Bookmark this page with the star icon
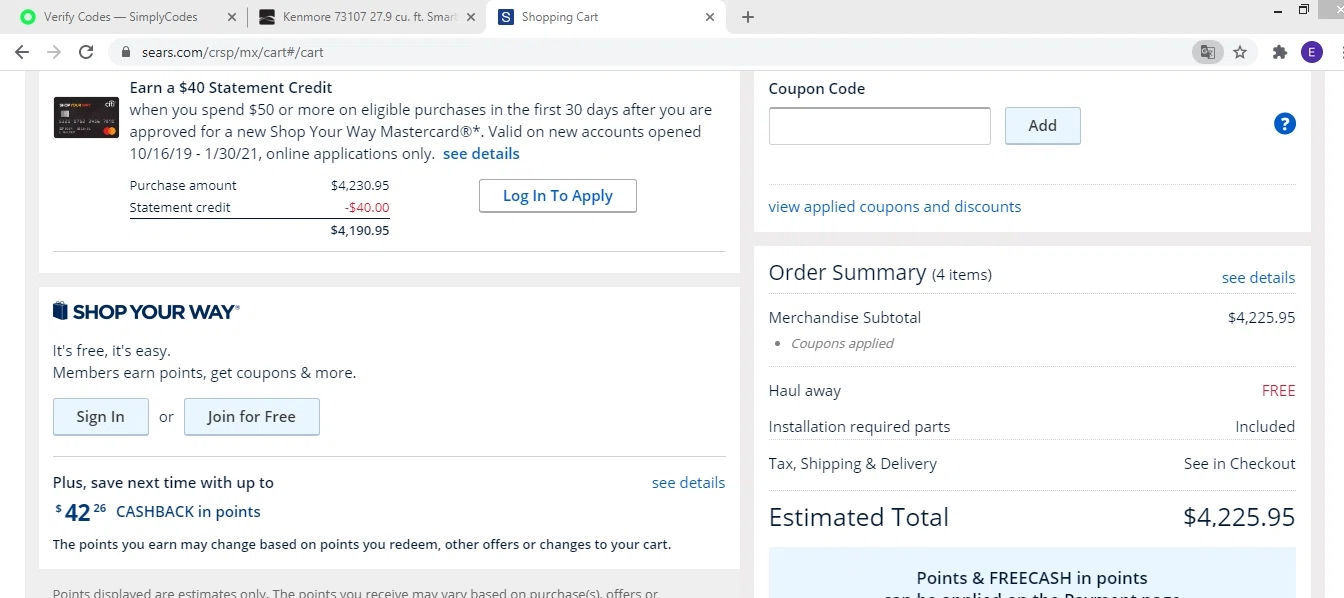 tap(1240, 52)
